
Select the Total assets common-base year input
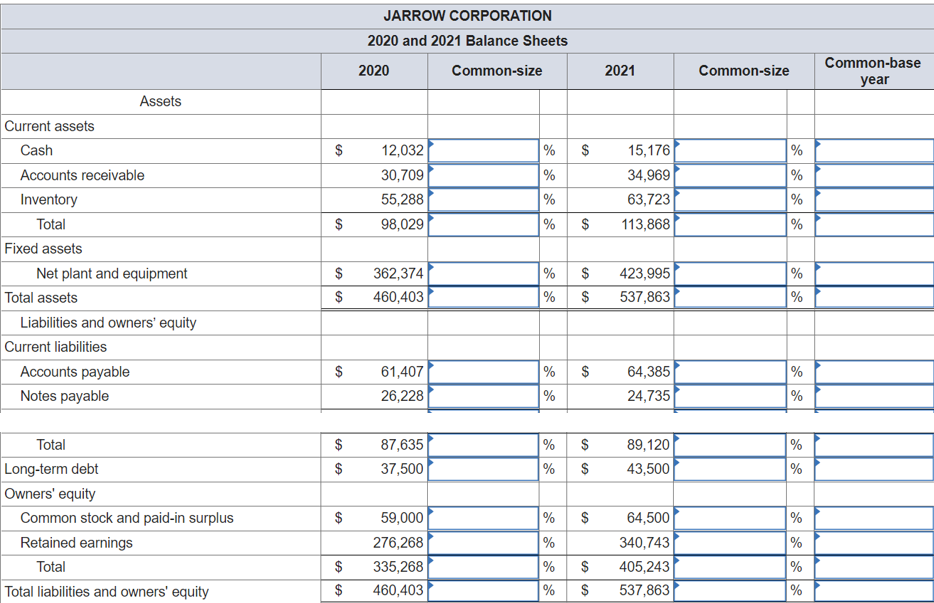[x=873, y=297]
